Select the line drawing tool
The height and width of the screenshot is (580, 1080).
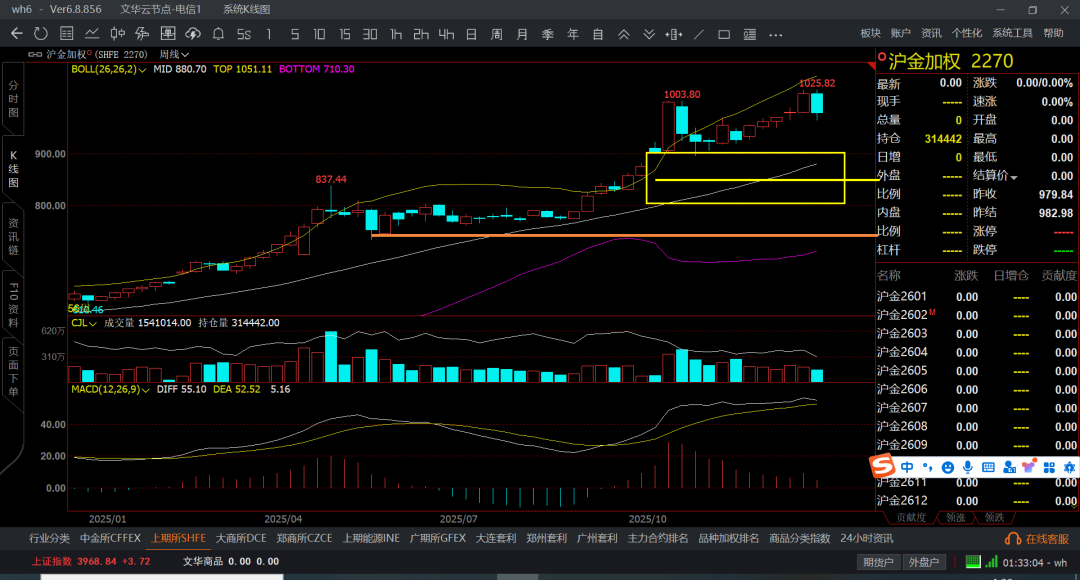698,34
